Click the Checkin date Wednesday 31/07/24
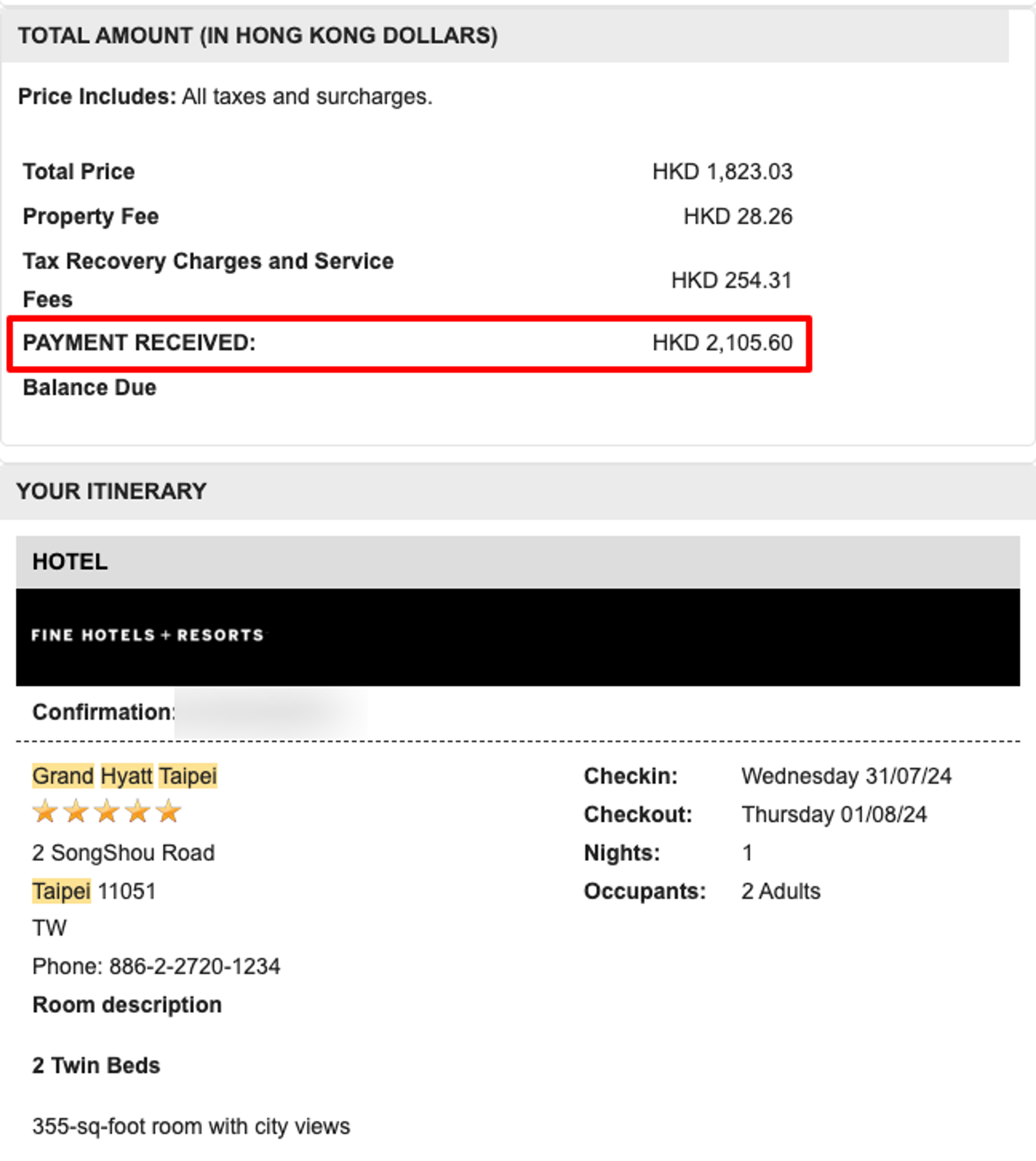 846,776
